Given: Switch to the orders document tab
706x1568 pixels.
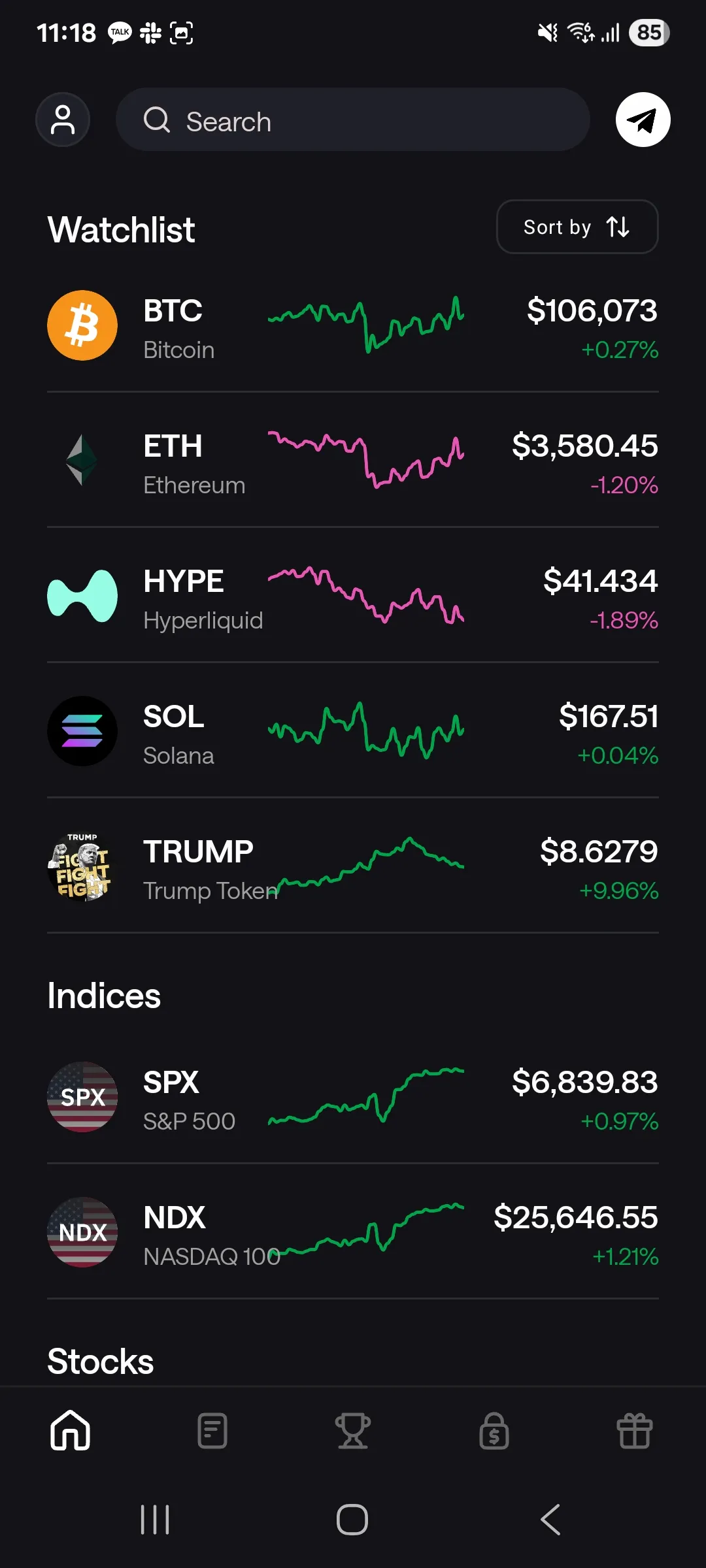Looking at the screenshot, I should (x=212, y=1431).
